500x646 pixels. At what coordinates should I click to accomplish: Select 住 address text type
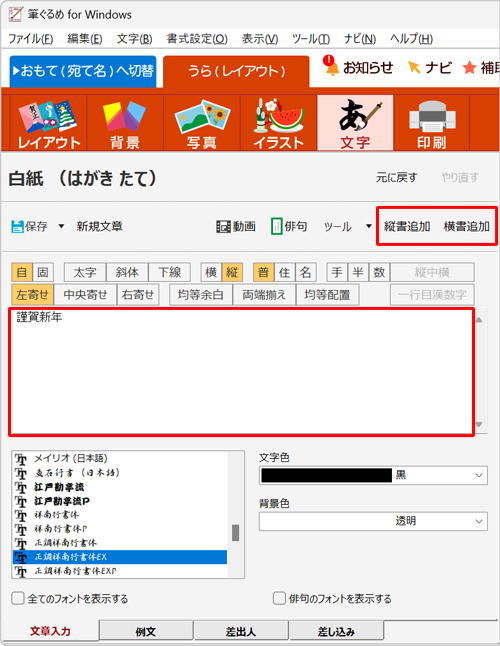click(285, 272)
